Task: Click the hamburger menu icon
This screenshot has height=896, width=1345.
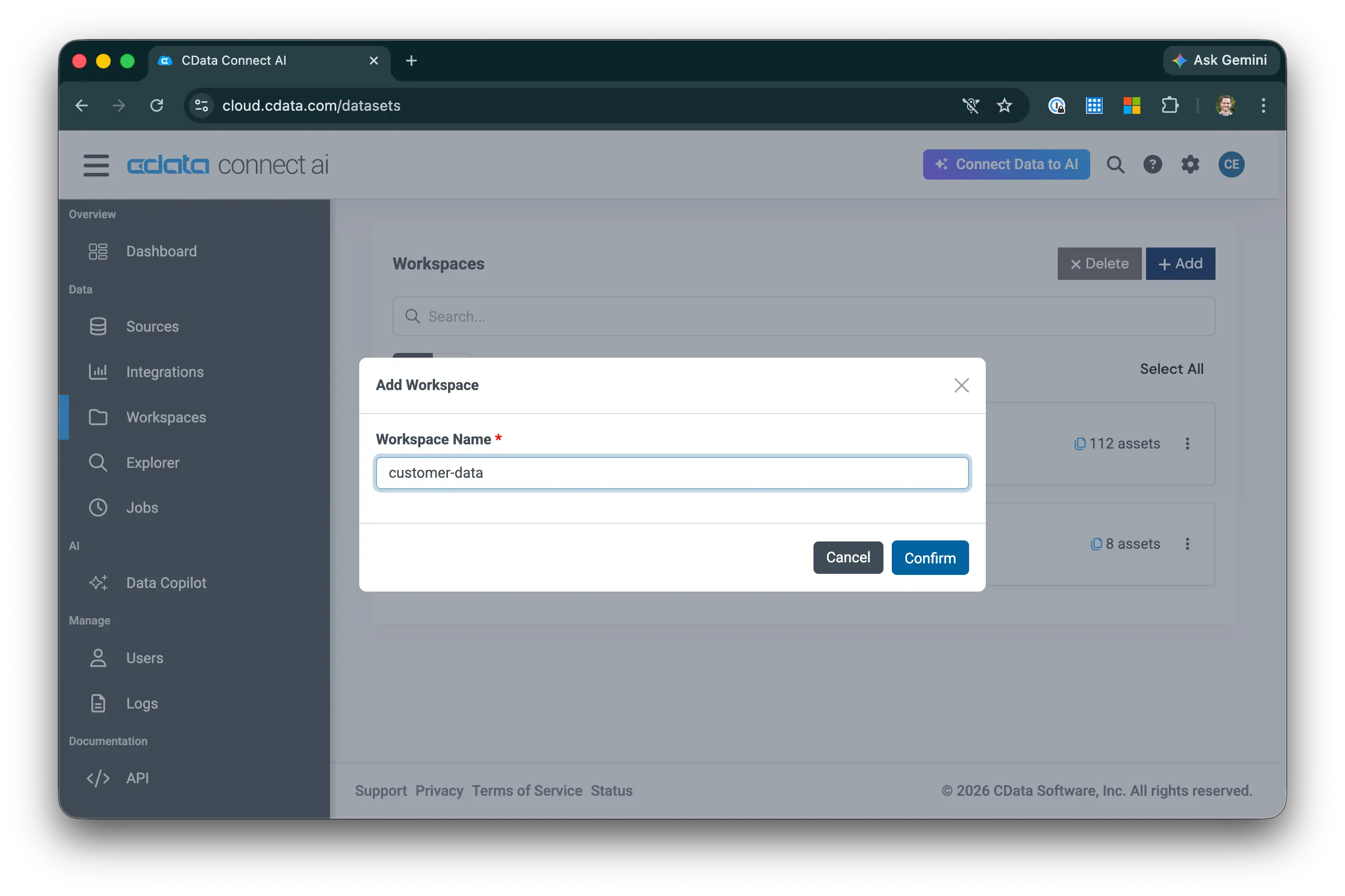Action: click(96, 165)
